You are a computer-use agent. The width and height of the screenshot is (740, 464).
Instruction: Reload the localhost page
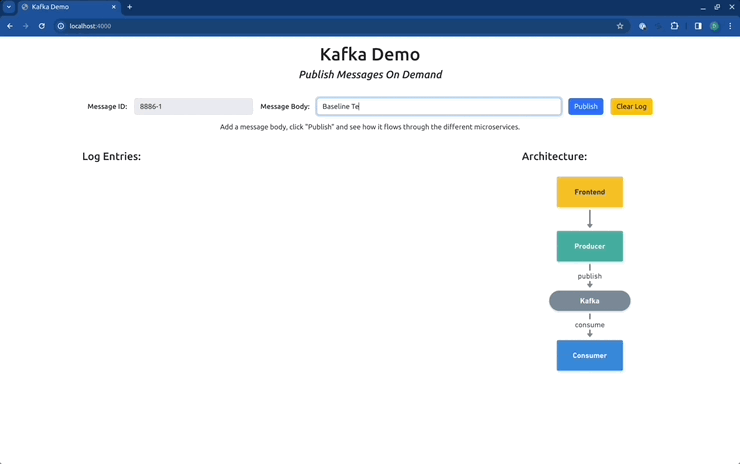[x=42, y=26]
